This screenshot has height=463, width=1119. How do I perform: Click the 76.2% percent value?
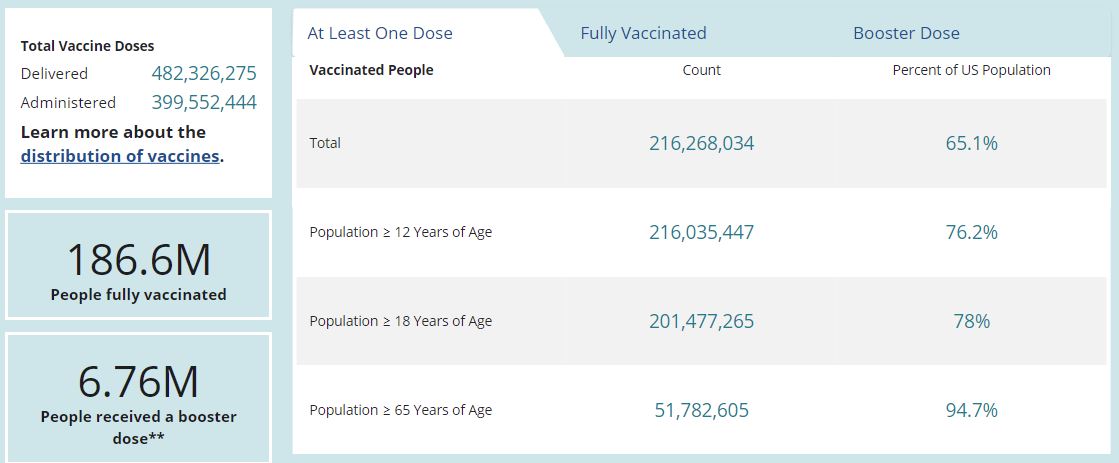point(971,232)
